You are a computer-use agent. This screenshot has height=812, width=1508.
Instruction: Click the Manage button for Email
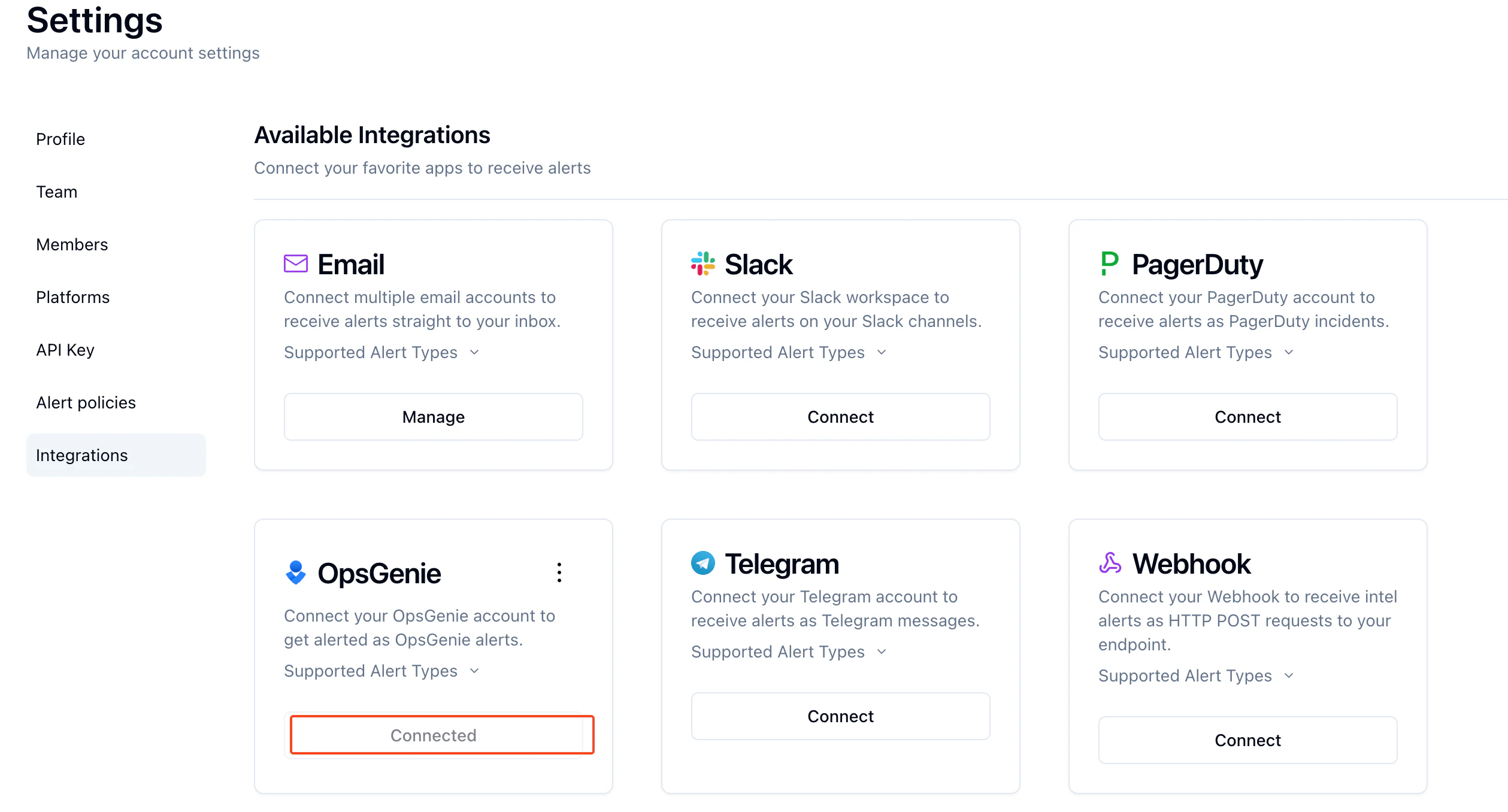point(433,417)
